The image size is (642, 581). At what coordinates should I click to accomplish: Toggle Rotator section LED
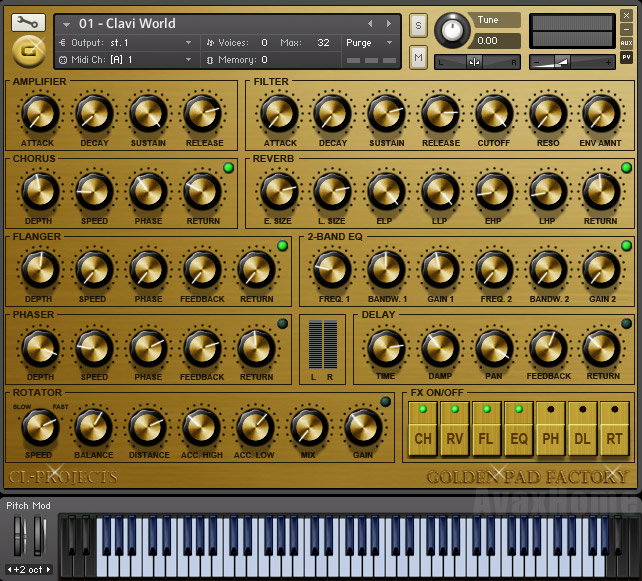385,401
